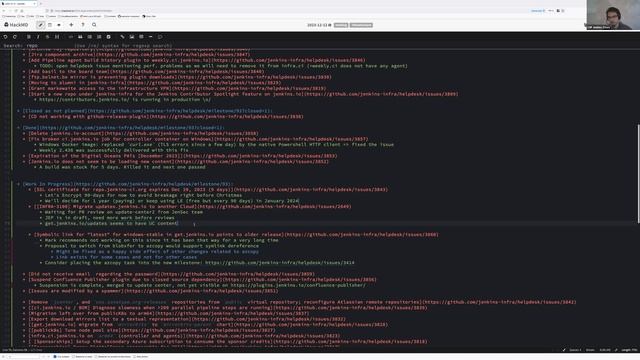Click the 'Delete jenkins.io account' line
Viewport: 640px width, 360px height.
143,133
